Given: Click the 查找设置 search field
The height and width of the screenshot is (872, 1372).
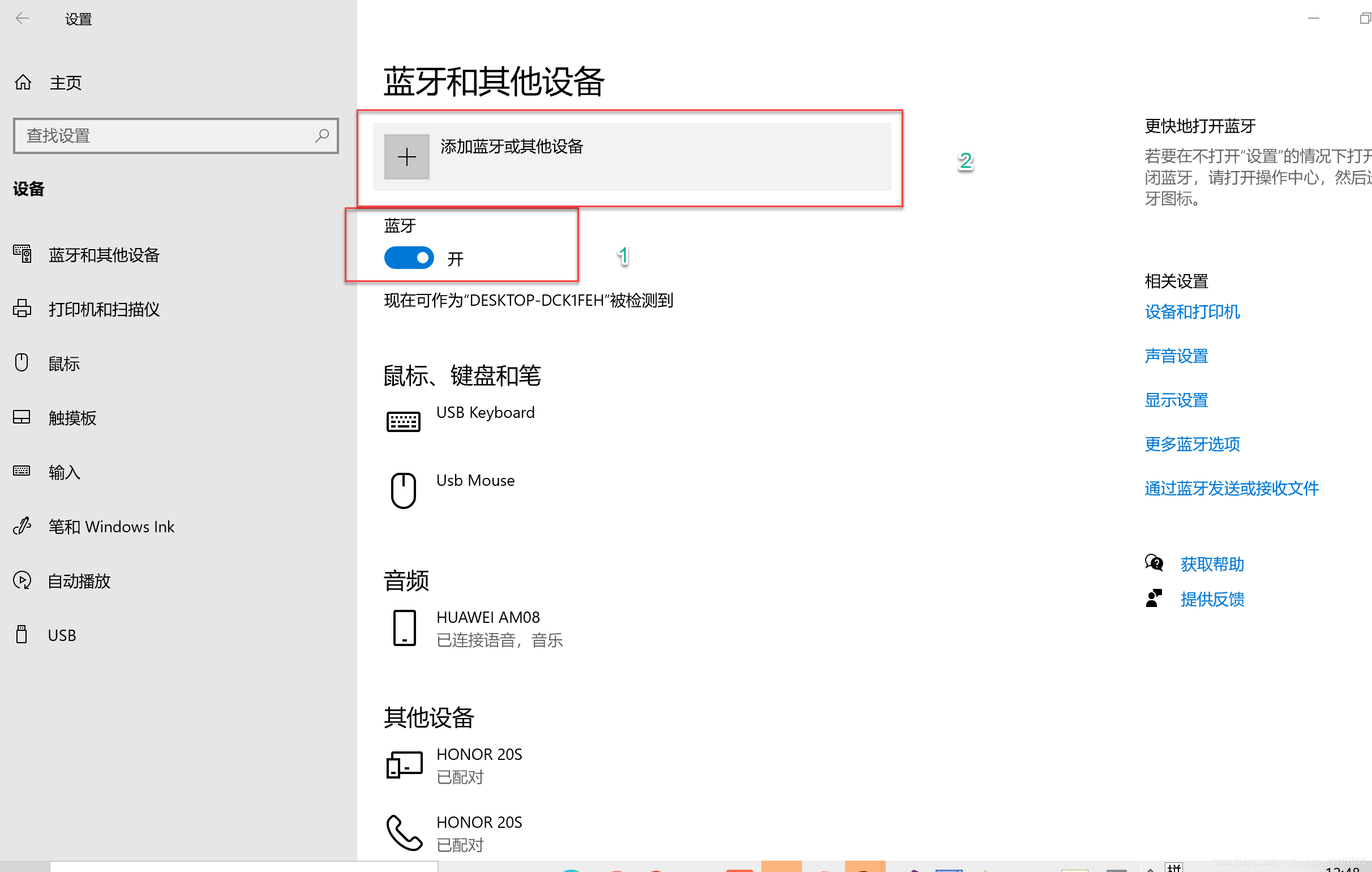Looking at the screenshot, I should click(165, 136).
